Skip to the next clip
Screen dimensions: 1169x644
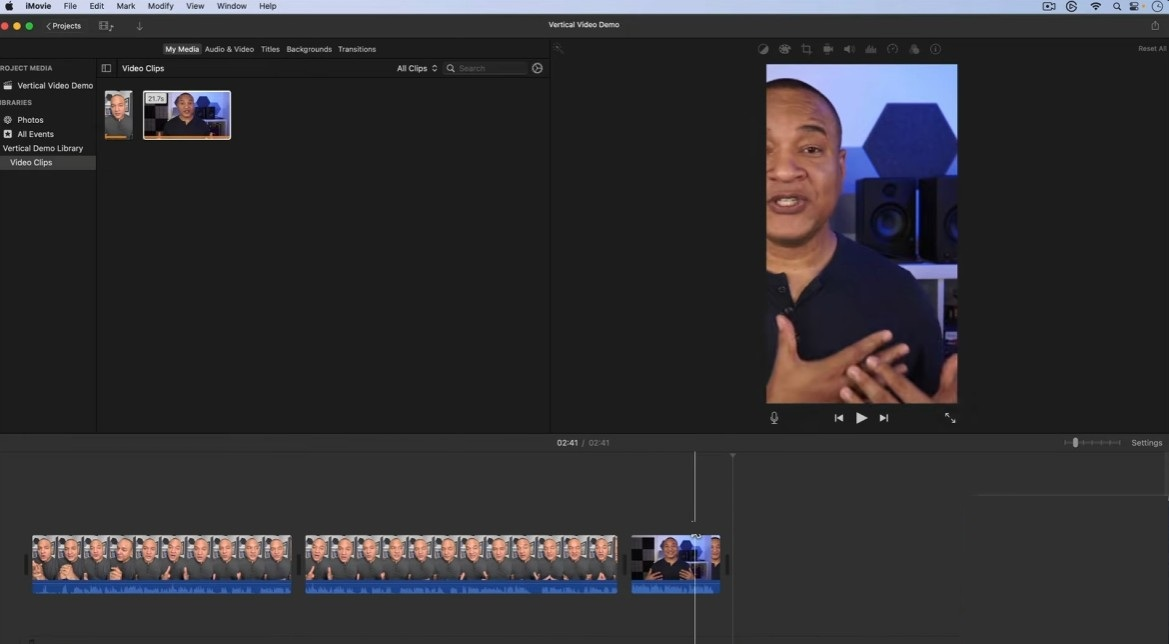click(883, 418)
